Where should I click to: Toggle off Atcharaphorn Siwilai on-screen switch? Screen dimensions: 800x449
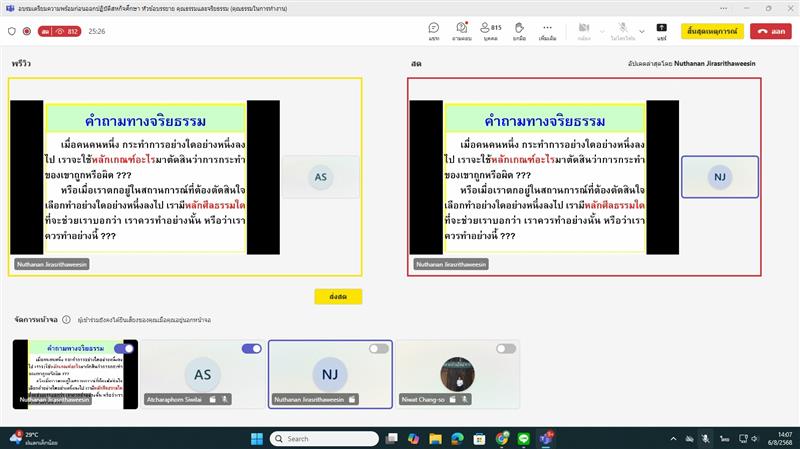pyautogui.click(x=251, y=348)
